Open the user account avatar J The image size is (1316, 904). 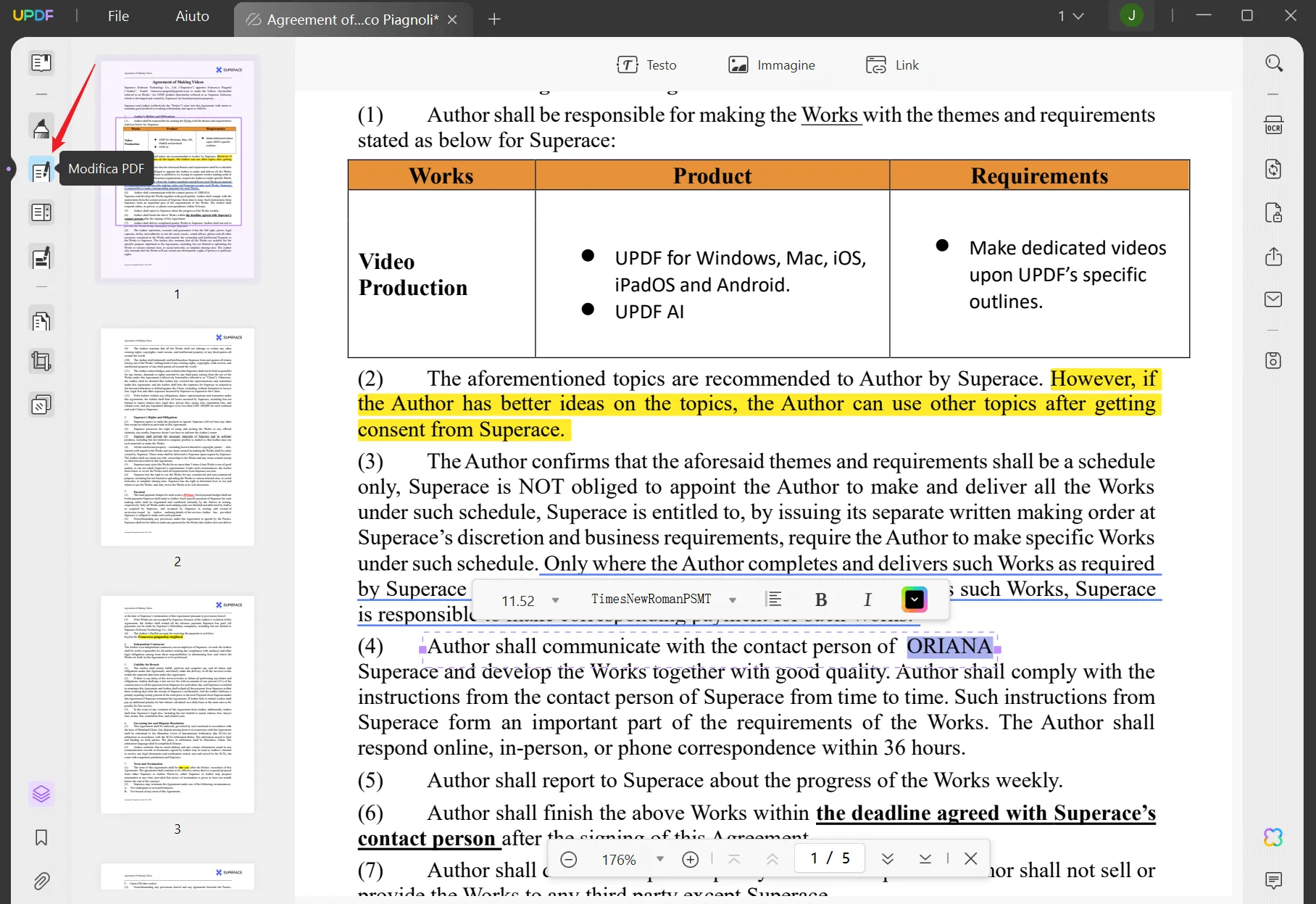click(1131, 16)
